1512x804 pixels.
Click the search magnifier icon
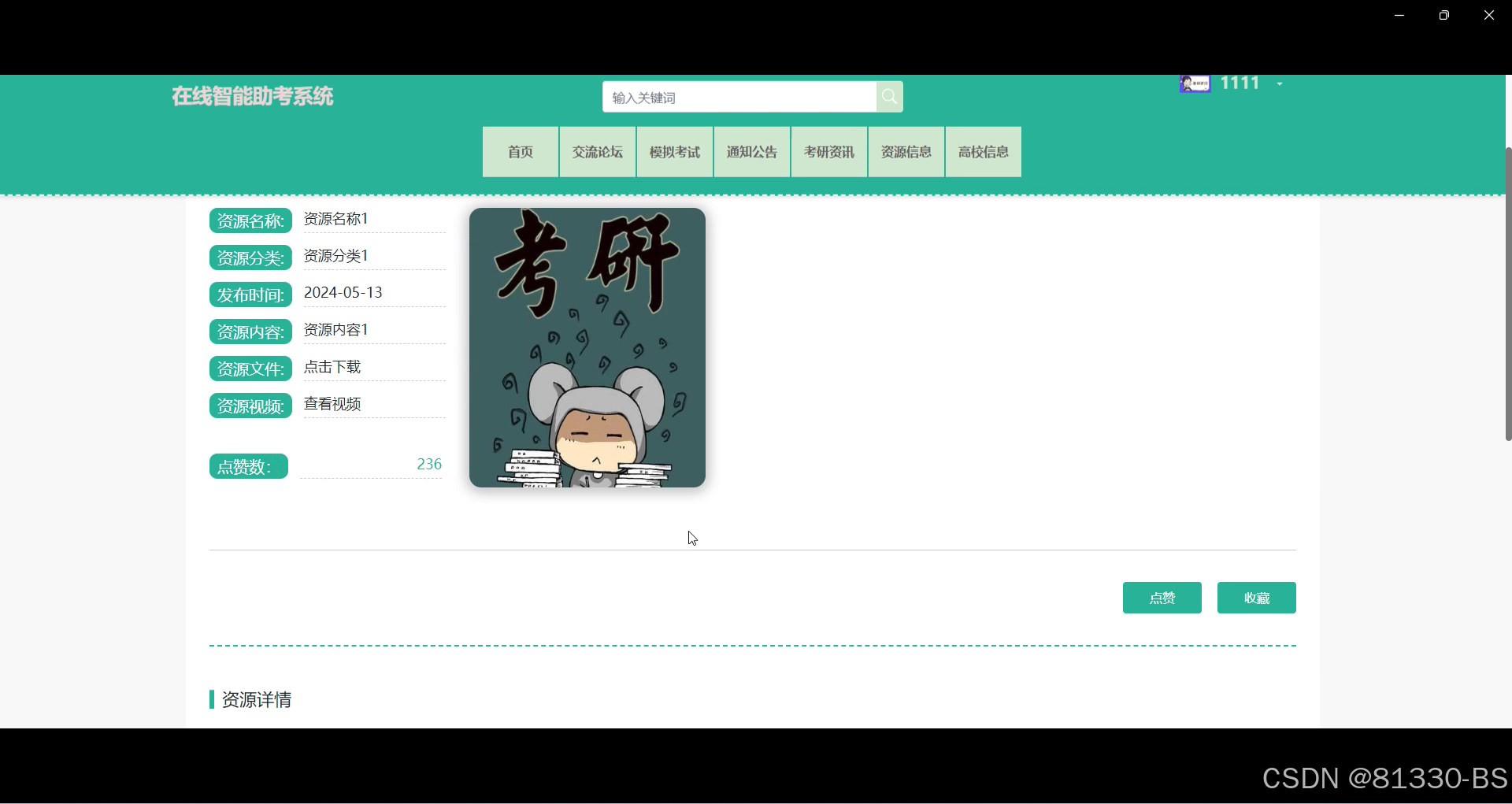click(x=889, y=97)
